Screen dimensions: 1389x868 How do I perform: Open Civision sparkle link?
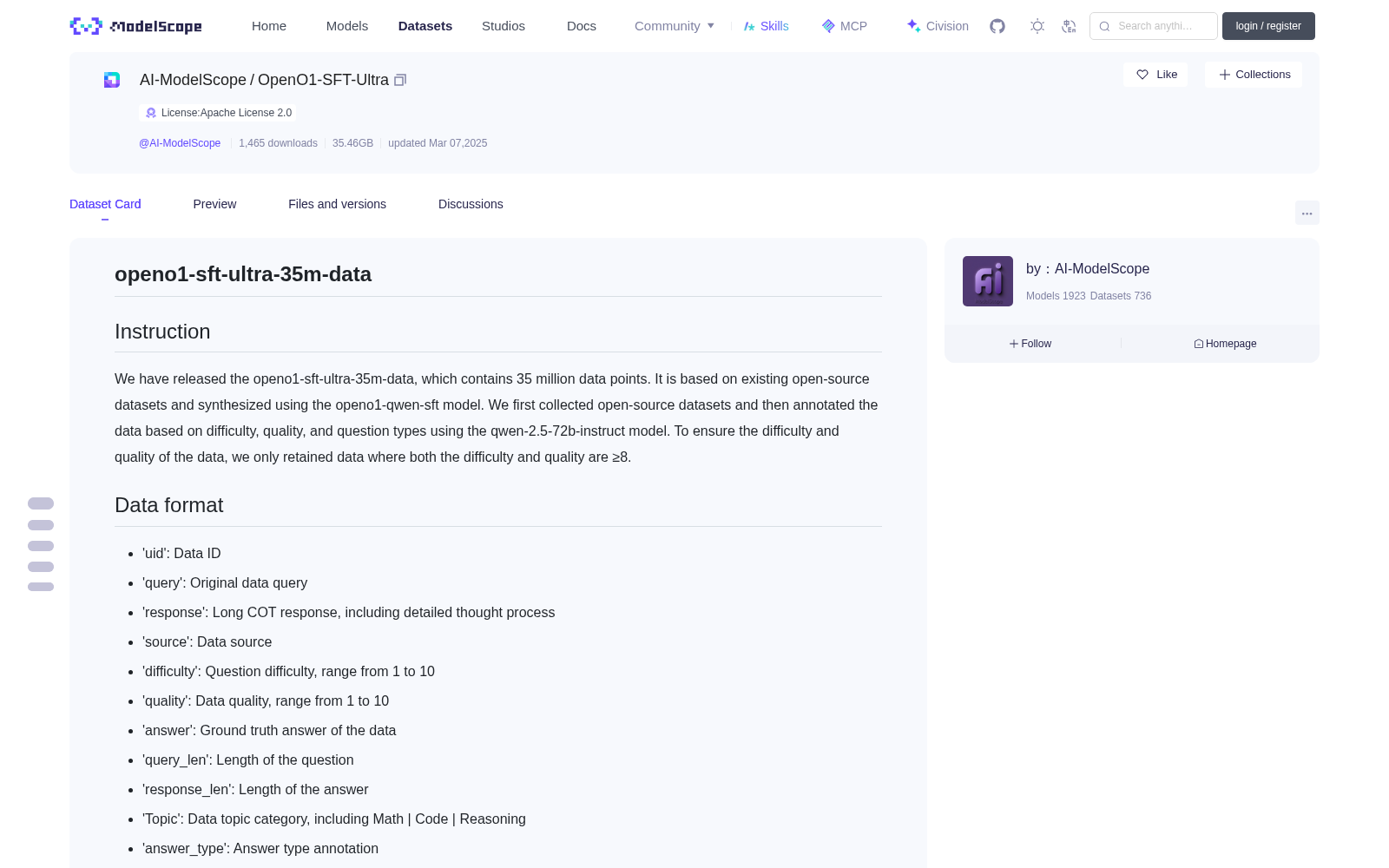point(938,26)
